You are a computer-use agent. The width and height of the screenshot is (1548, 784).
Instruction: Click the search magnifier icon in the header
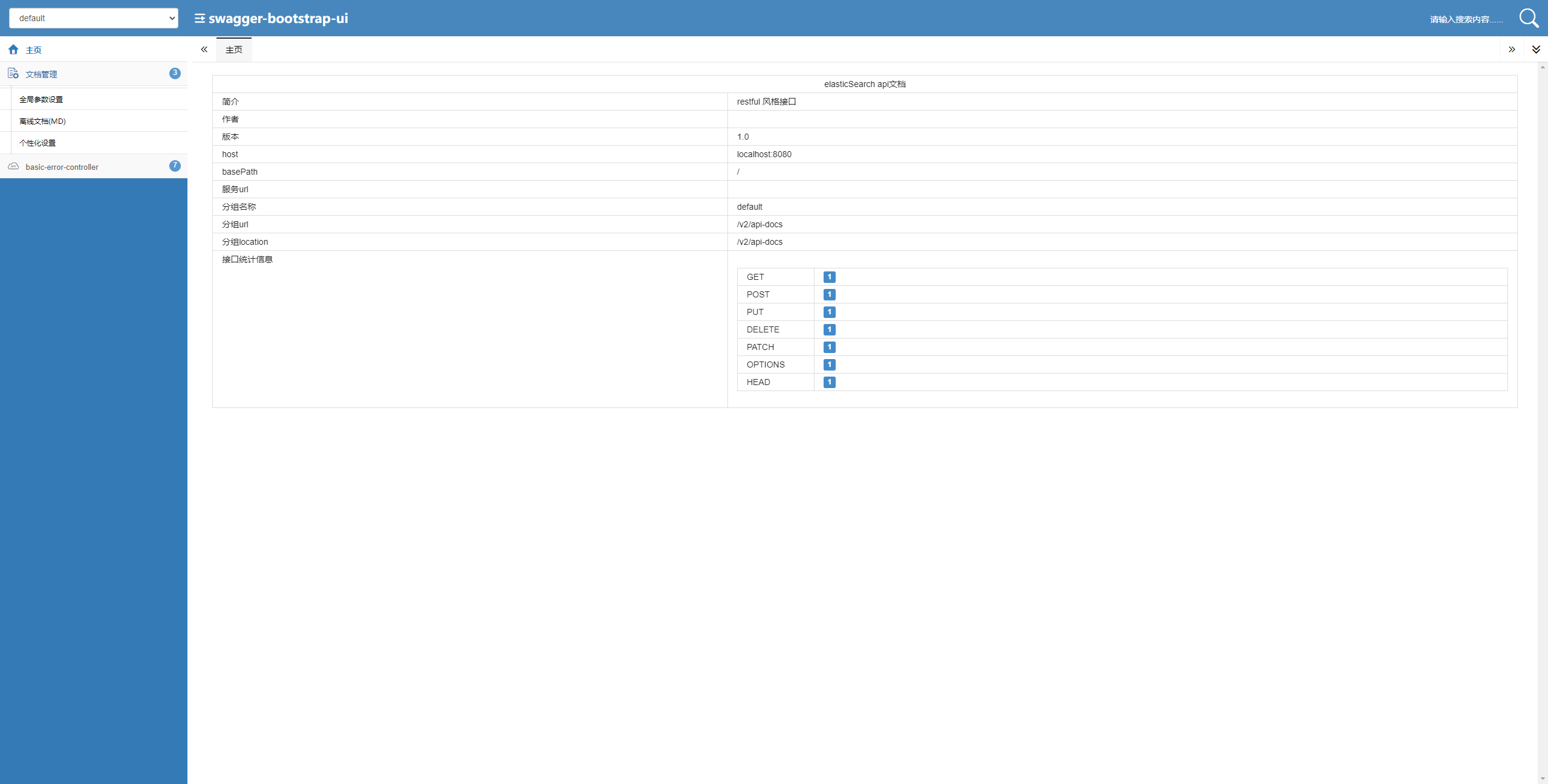(1529, 18)
